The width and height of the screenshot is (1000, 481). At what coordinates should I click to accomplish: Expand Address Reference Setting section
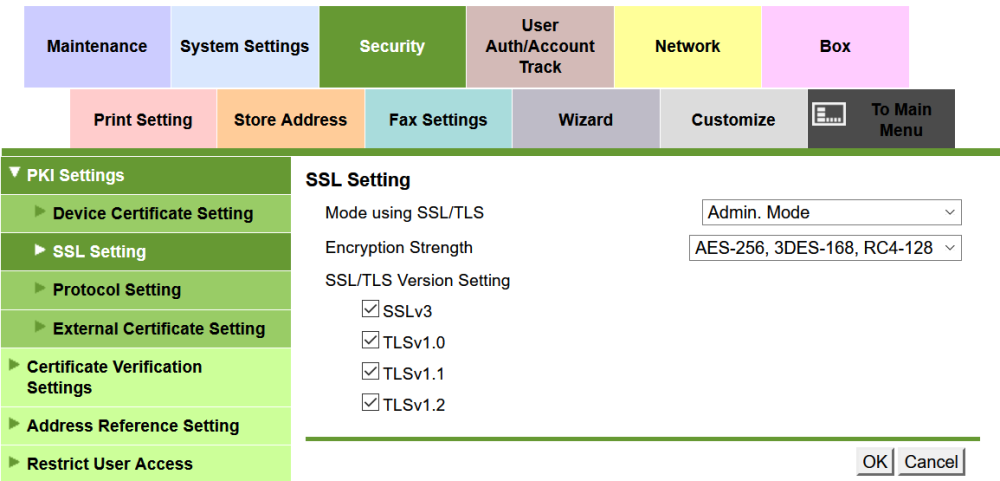tap(133, 425)
